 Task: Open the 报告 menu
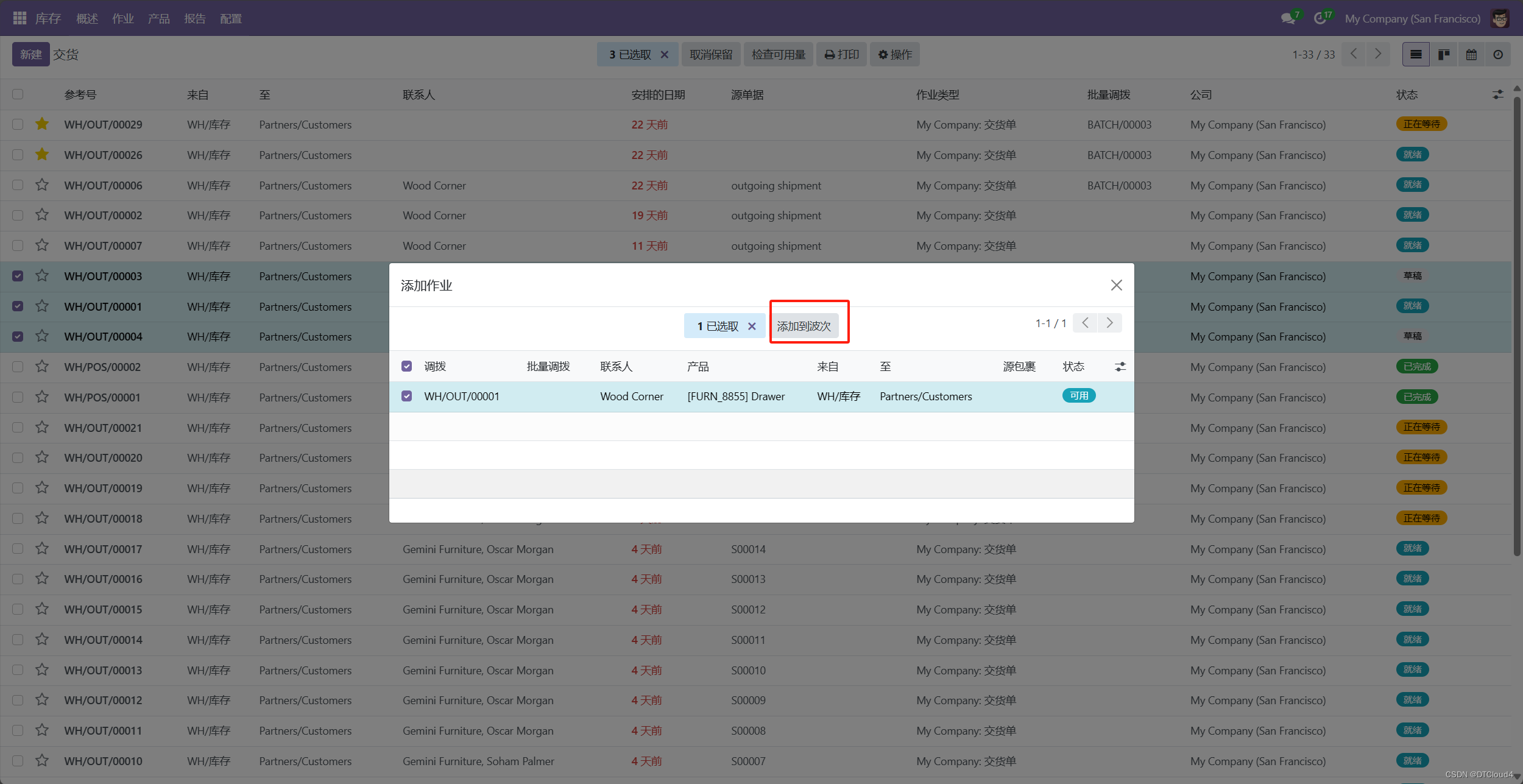(x=194, y=19)
